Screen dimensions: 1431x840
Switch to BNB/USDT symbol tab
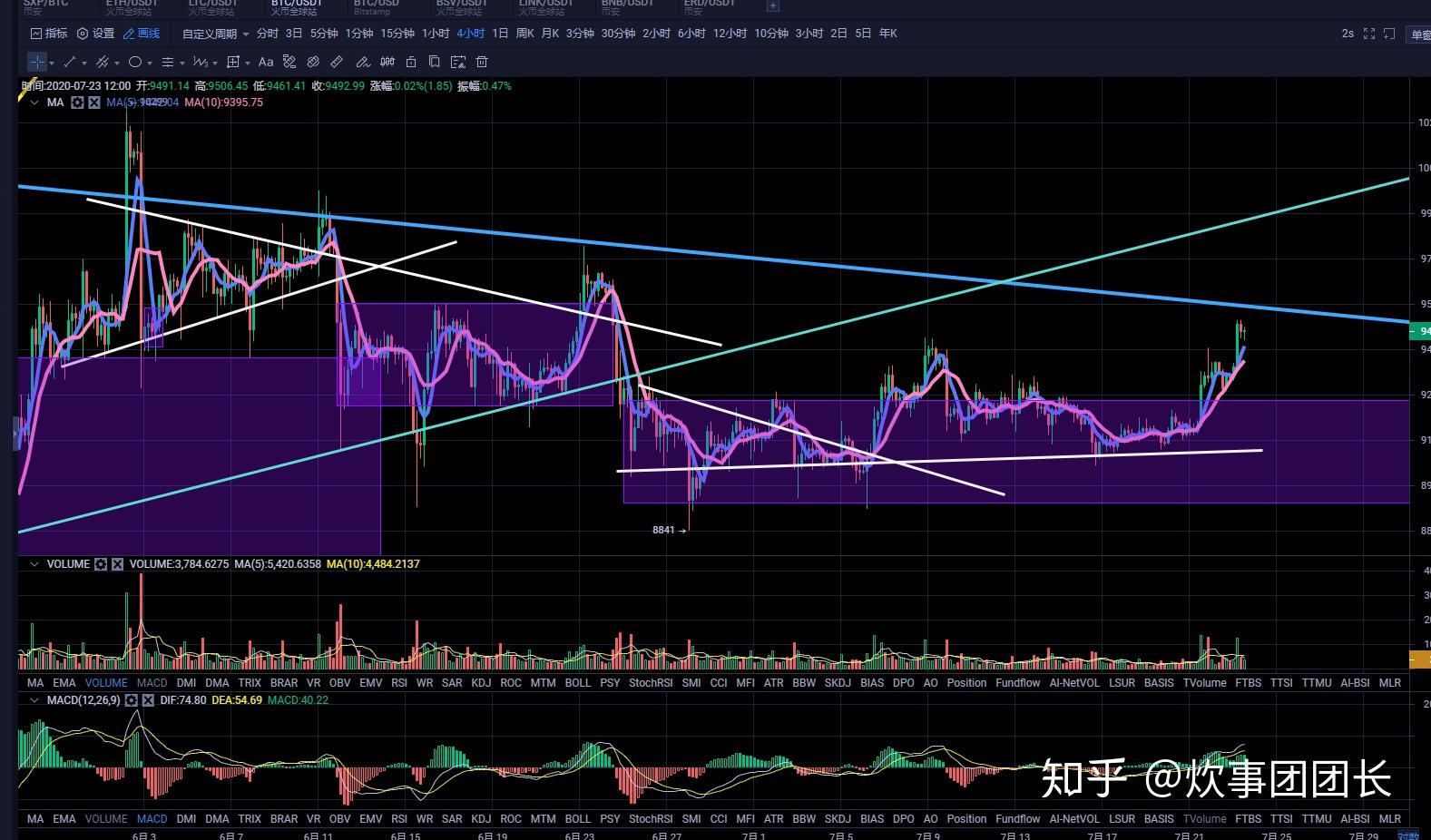tap(627, 7)
